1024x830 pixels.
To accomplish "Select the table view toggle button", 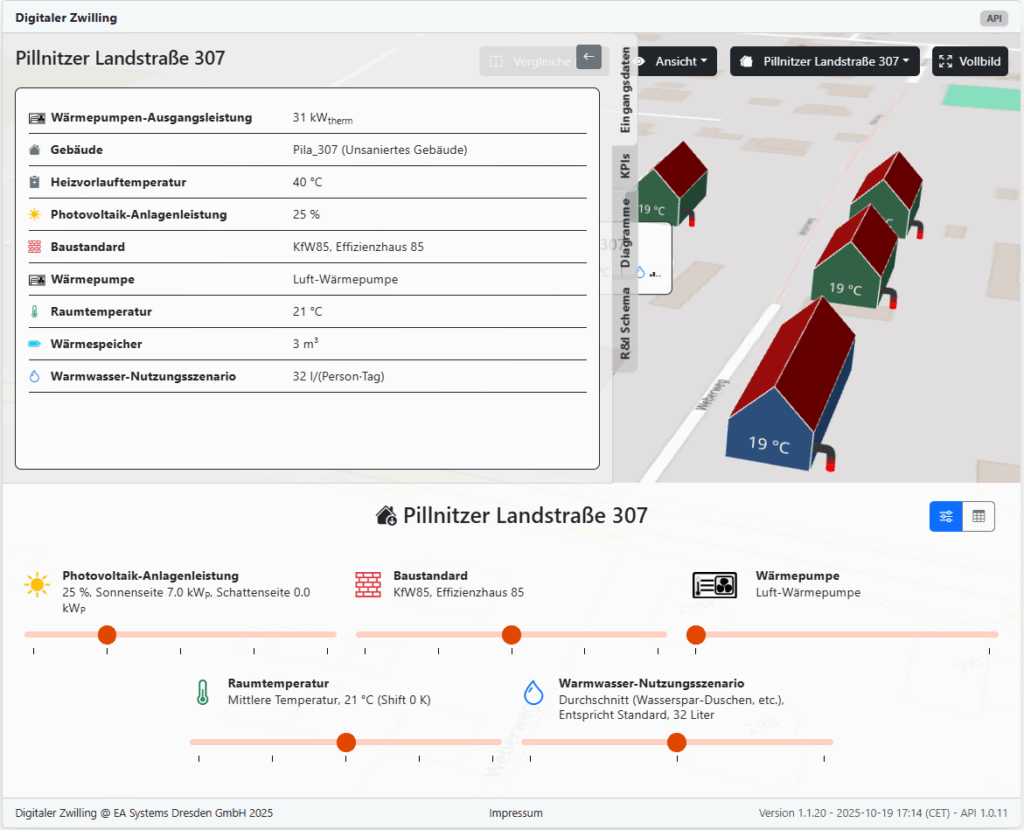I will pyautogui.click(x=978, y=517).
